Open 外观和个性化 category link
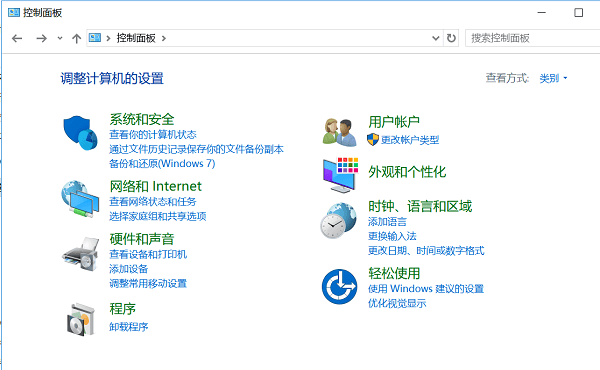The height and width of the screenshot is (370, 600). coord(407,172)
